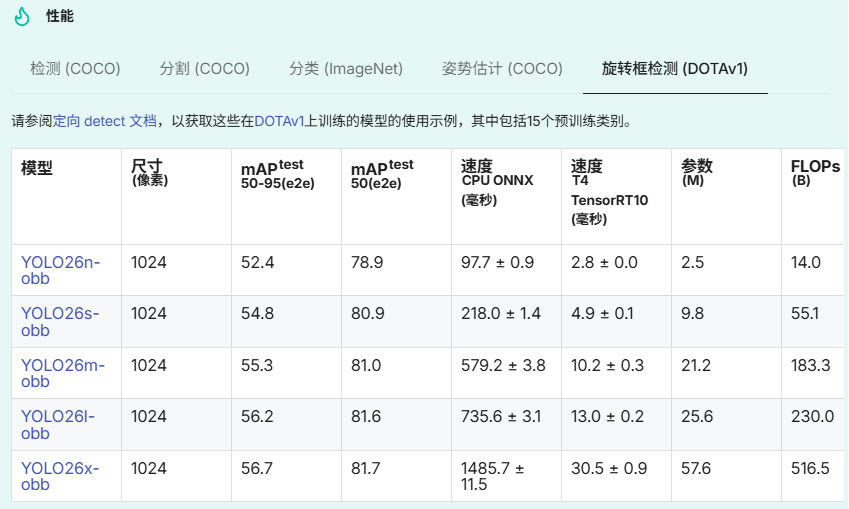The image size is (849, 509).
Task: Follow the DOTAv1 dataset link
Action: click(279, 121)
